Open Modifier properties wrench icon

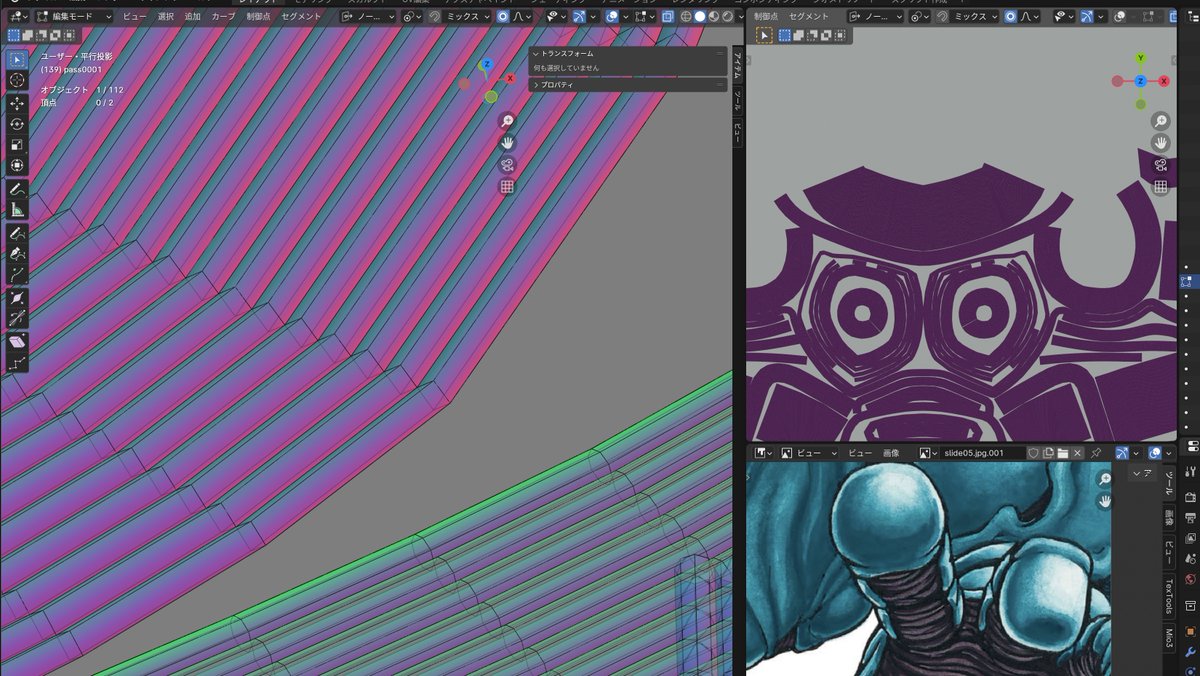(x=1189, y=651)
